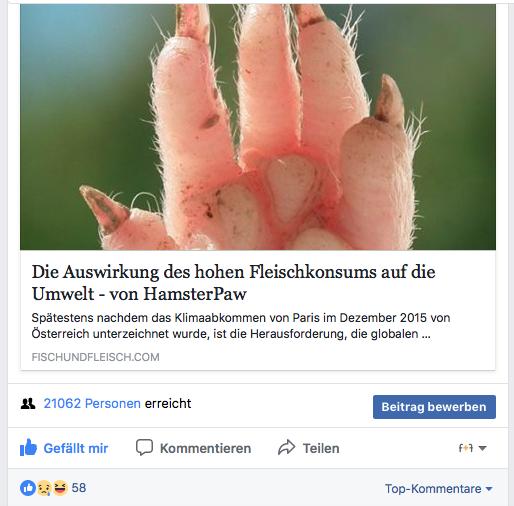The image size is (514, 506).
Task: Click the speech bubble comment icon
Action: pyautogui.click(x=144, y=447)
